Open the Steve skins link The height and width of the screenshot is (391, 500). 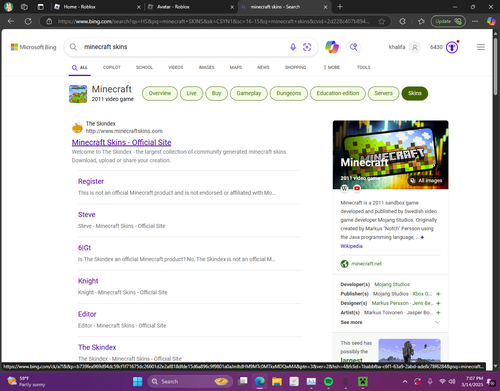pyautogui.click(x=87, y=215)
